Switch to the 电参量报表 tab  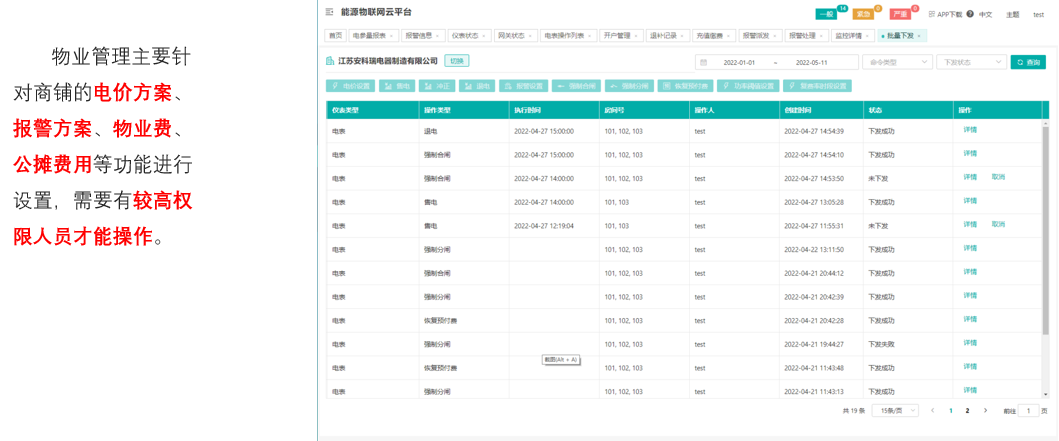[x=372, y=36]
